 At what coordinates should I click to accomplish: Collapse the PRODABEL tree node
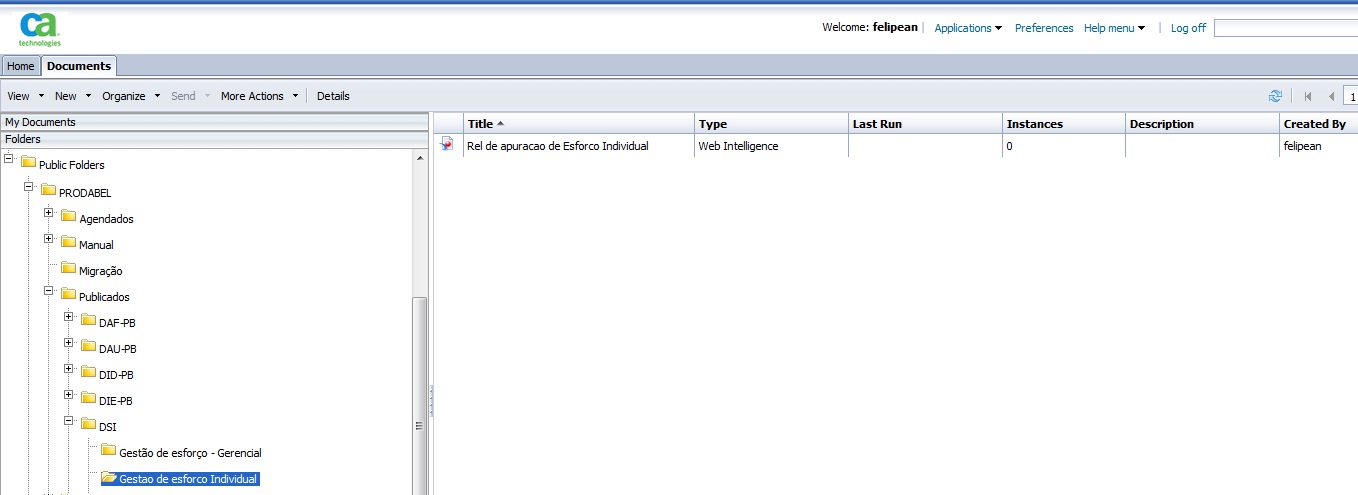(x=29, y=187)
